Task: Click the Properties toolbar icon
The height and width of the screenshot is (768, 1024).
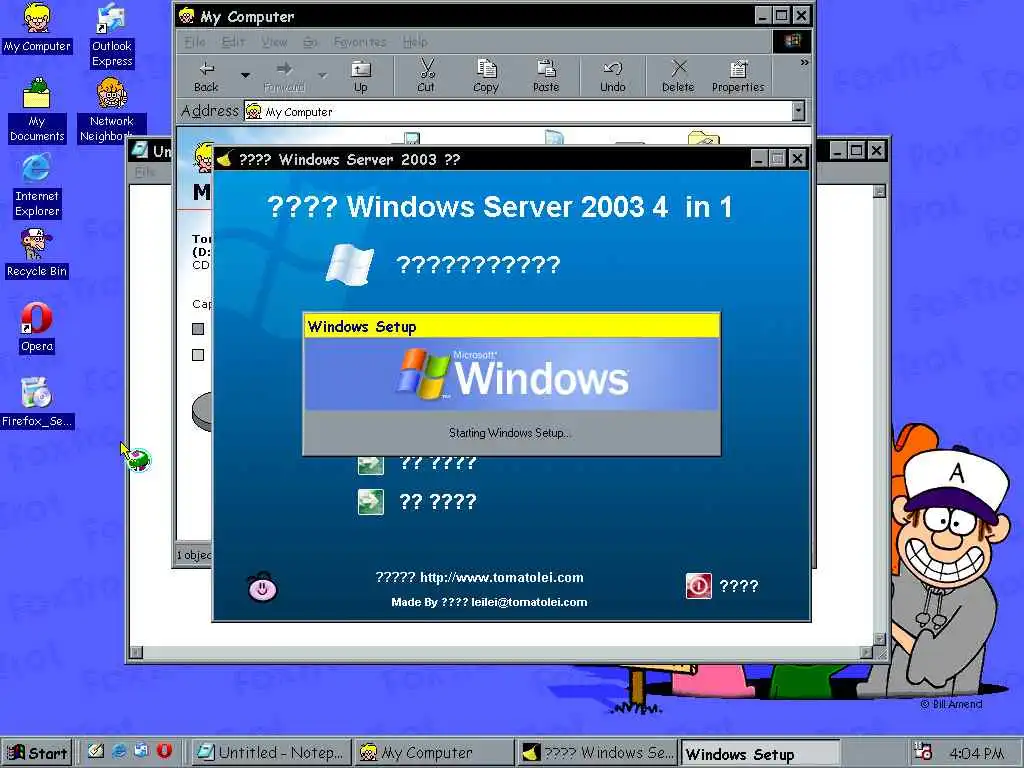Action: point(738,76)
